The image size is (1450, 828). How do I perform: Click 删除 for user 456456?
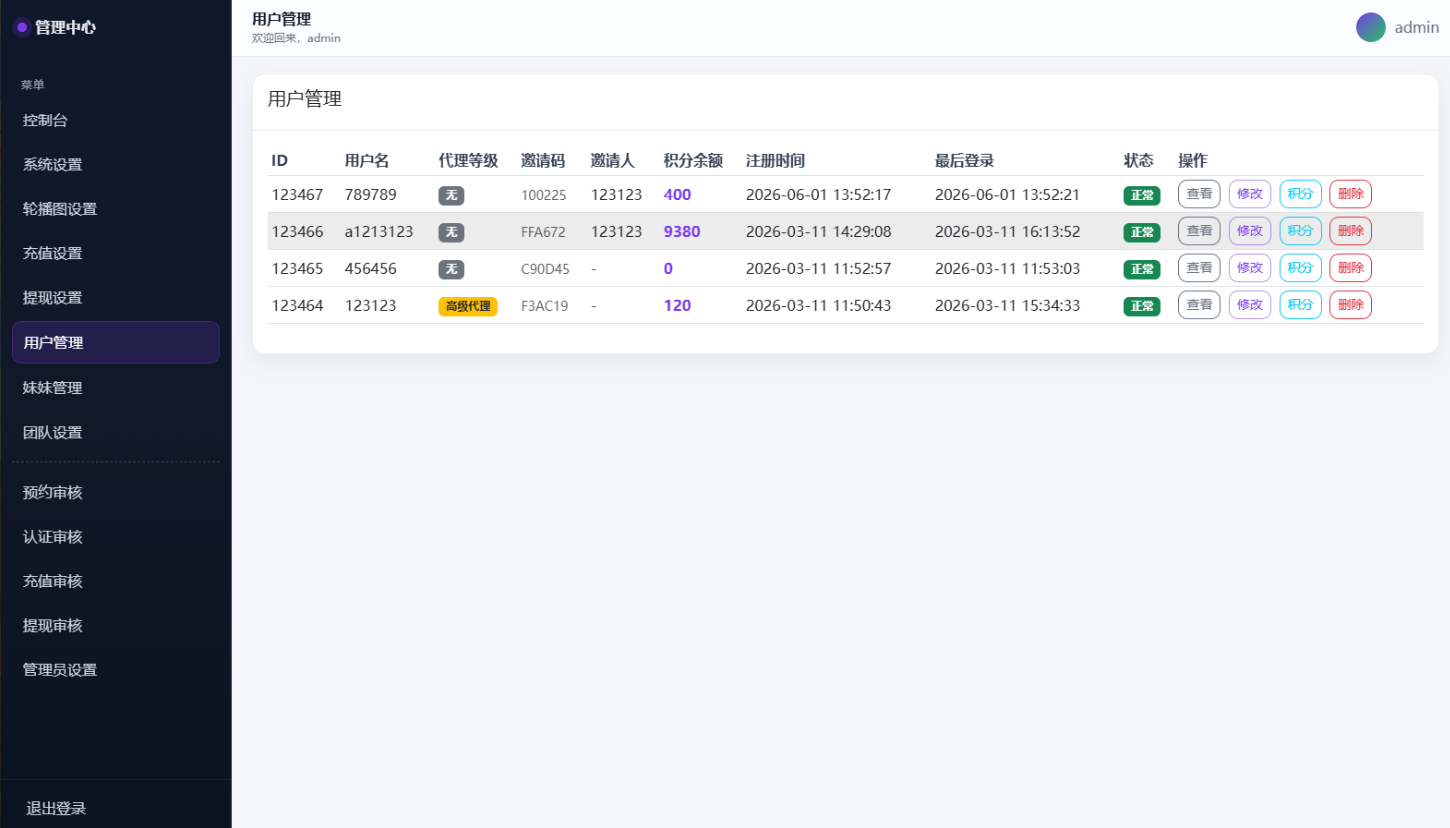1350,268
